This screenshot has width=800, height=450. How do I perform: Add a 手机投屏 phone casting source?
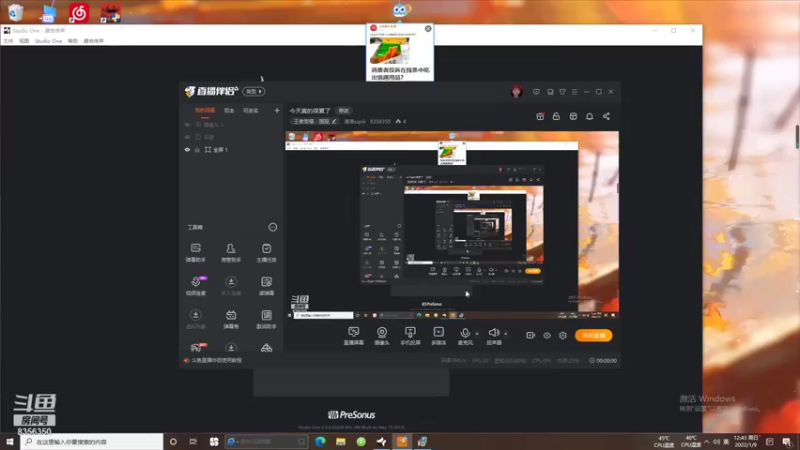pyautogui.click(x=410, y=336)
